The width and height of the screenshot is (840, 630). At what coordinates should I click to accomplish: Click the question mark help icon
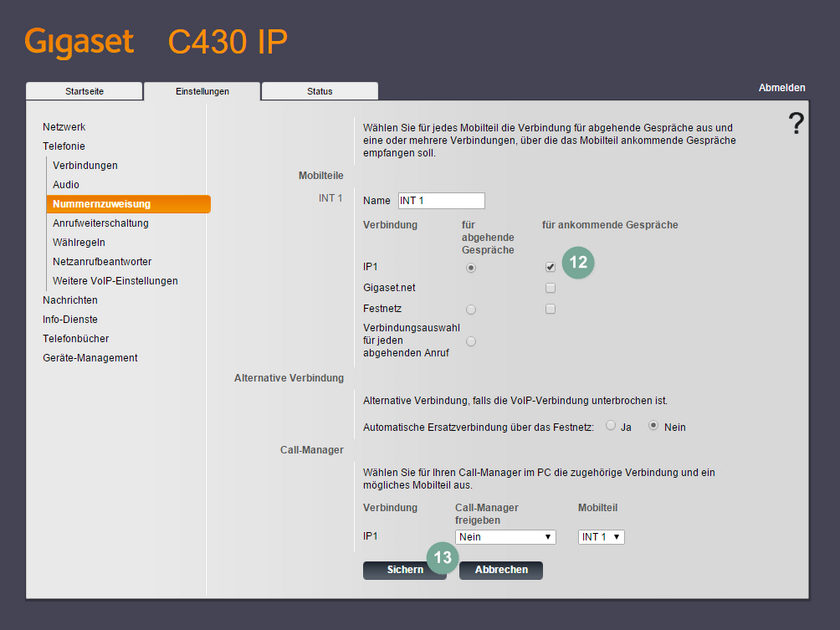(x=796, y=123)
